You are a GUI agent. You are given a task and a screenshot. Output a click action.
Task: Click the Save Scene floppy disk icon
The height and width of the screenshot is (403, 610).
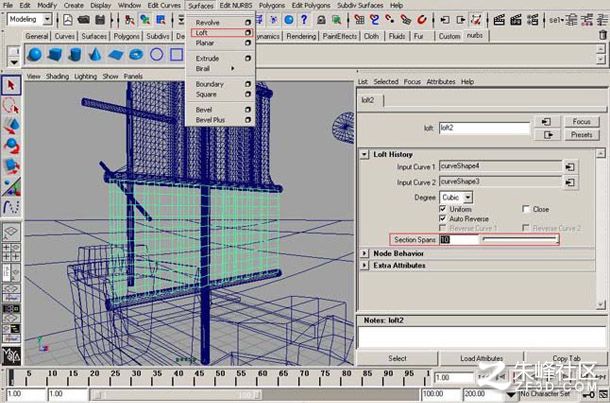100,19
